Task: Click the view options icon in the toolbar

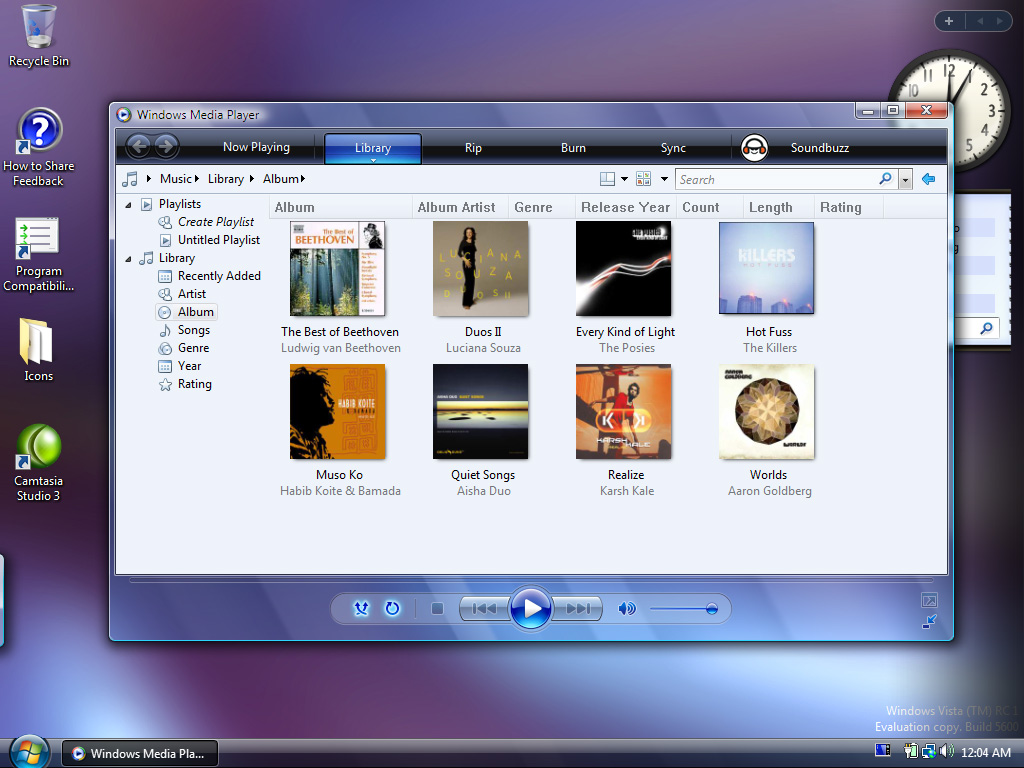Action: pos(643,178)
